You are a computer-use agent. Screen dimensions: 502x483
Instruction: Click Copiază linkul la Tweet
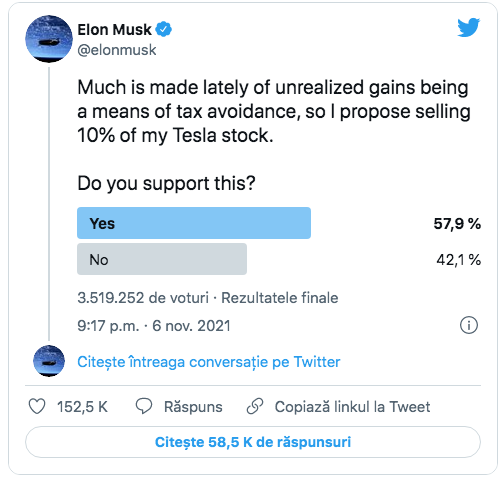(x=352, y=407)
